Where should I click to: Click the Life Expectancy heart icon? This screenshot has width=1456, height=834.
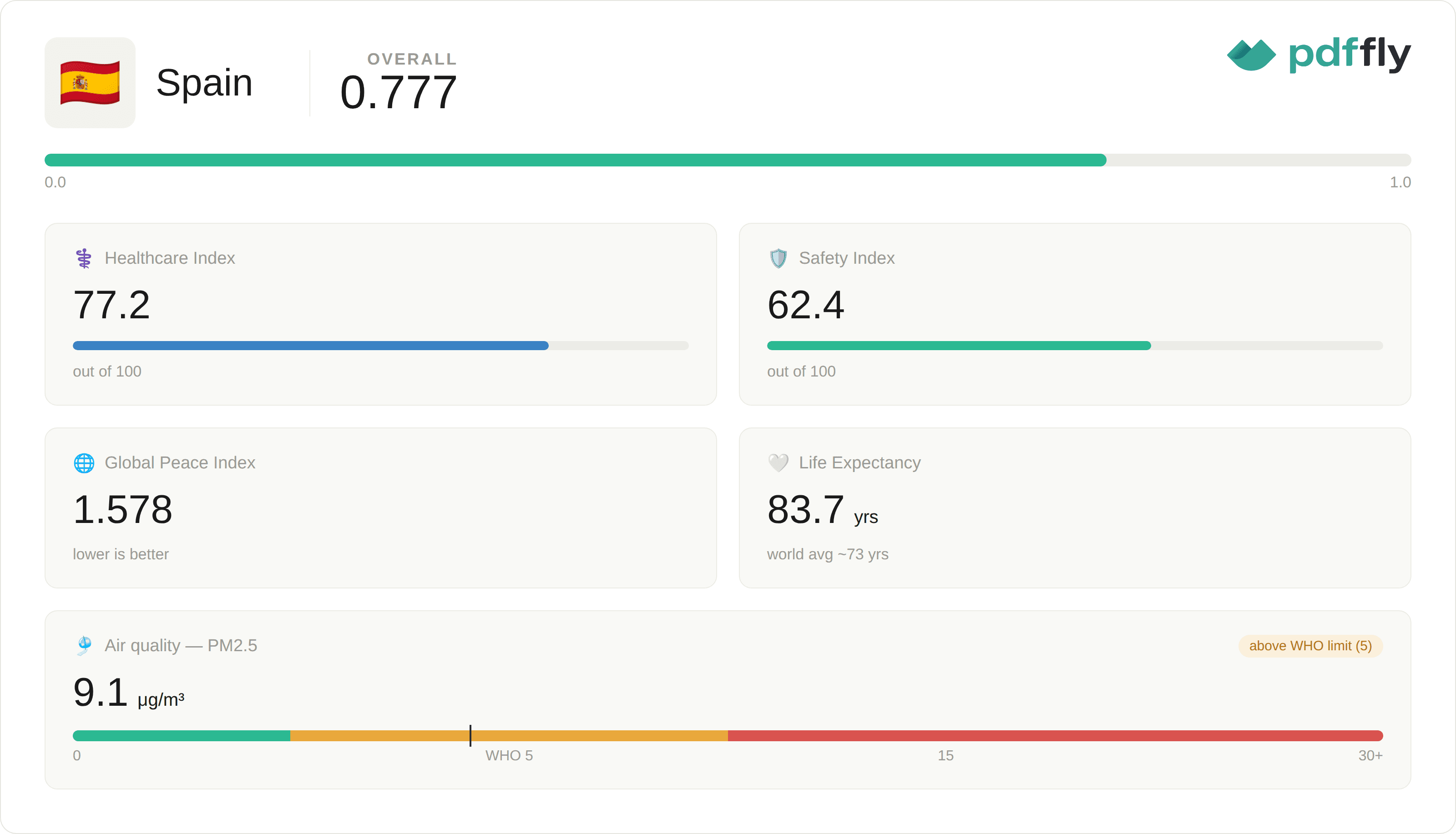pyautogui.click(x=778, y=463)
